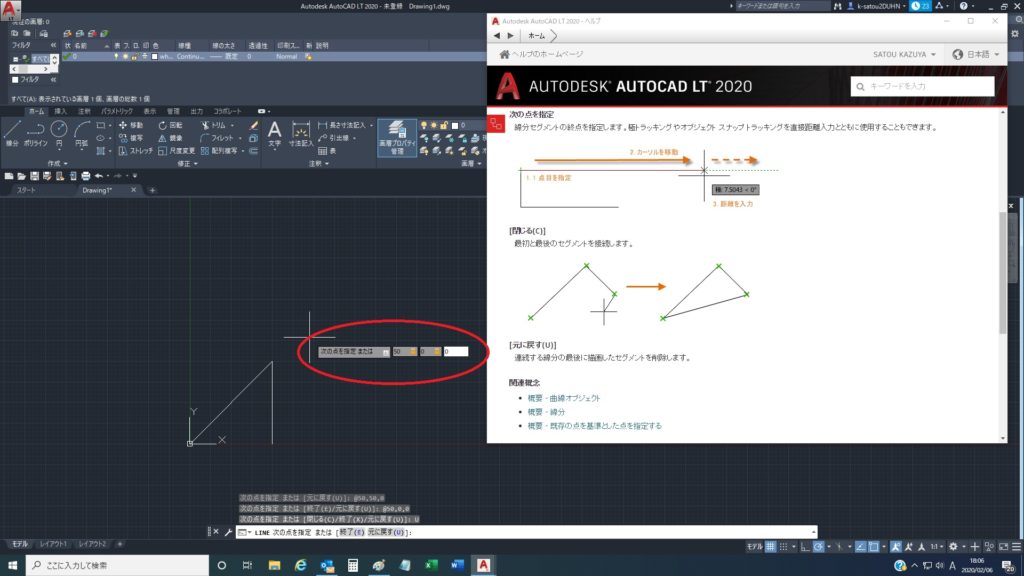1024x576 pixels.
Task: Click the Rotate (回転) tool
Action: (170, 125)
